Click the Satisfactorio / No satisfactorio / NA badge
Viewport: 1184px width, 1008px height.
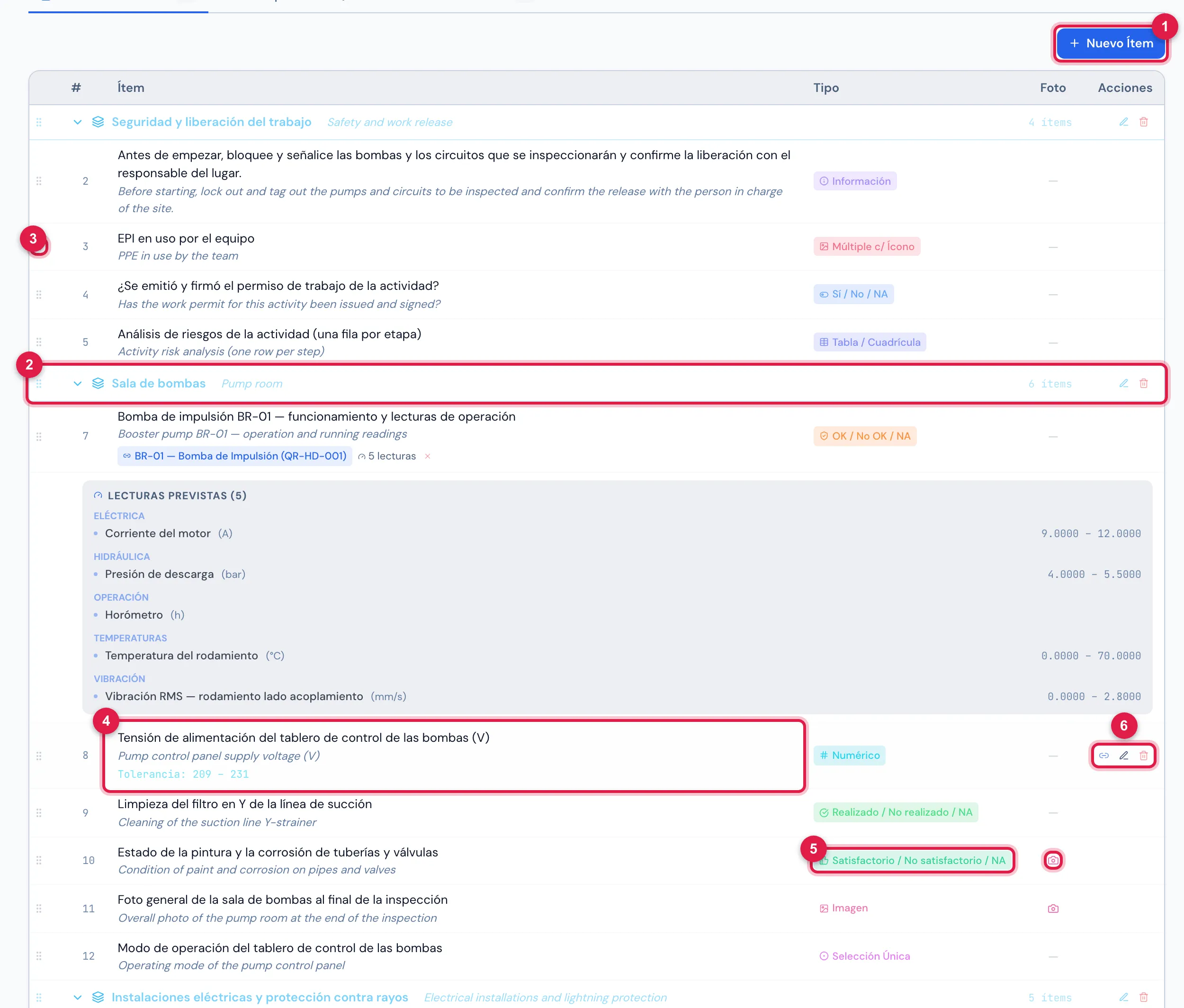tap(913, 861)
